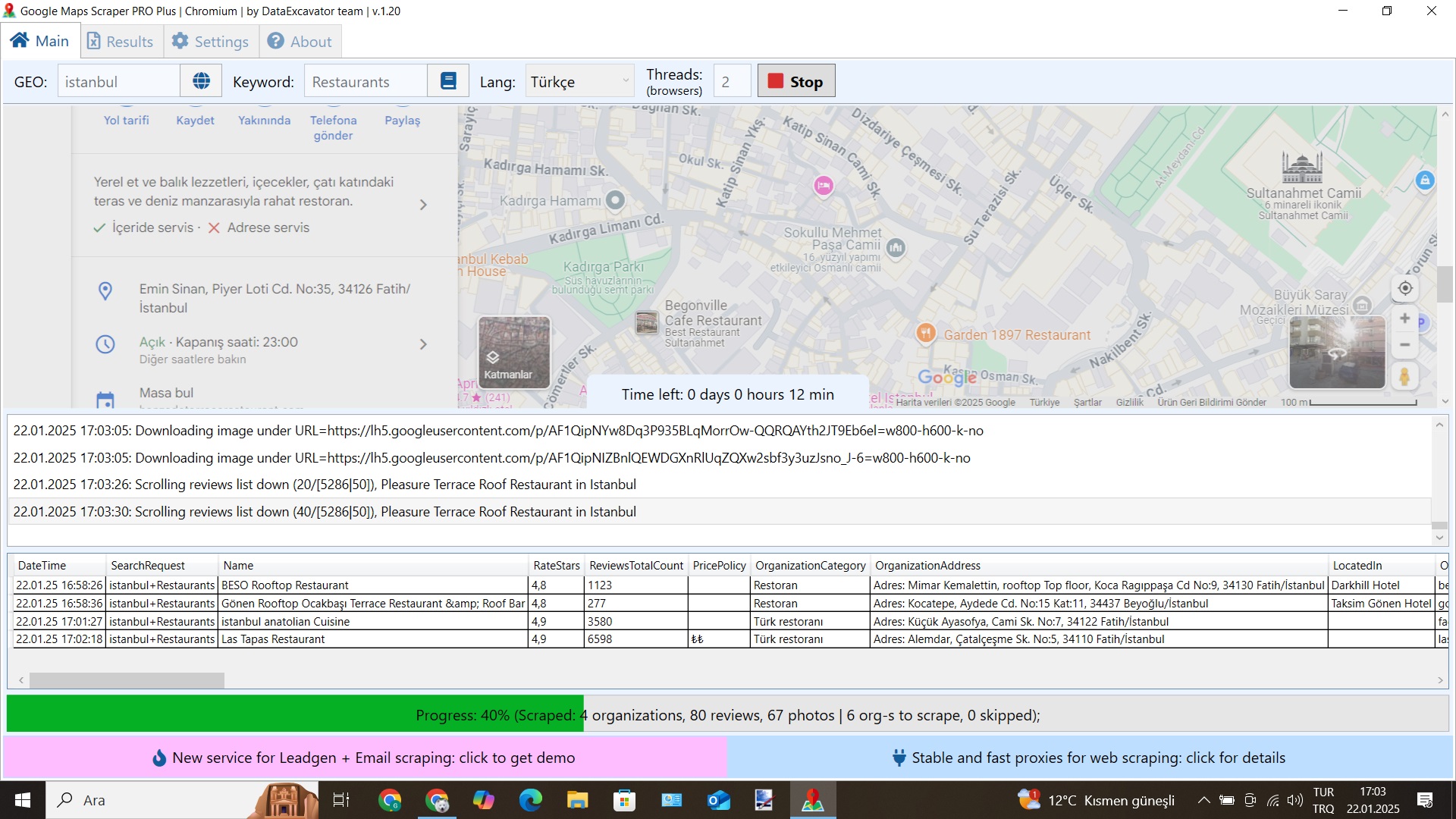
Task: Click the Stop button
Action: coord(796,81)
